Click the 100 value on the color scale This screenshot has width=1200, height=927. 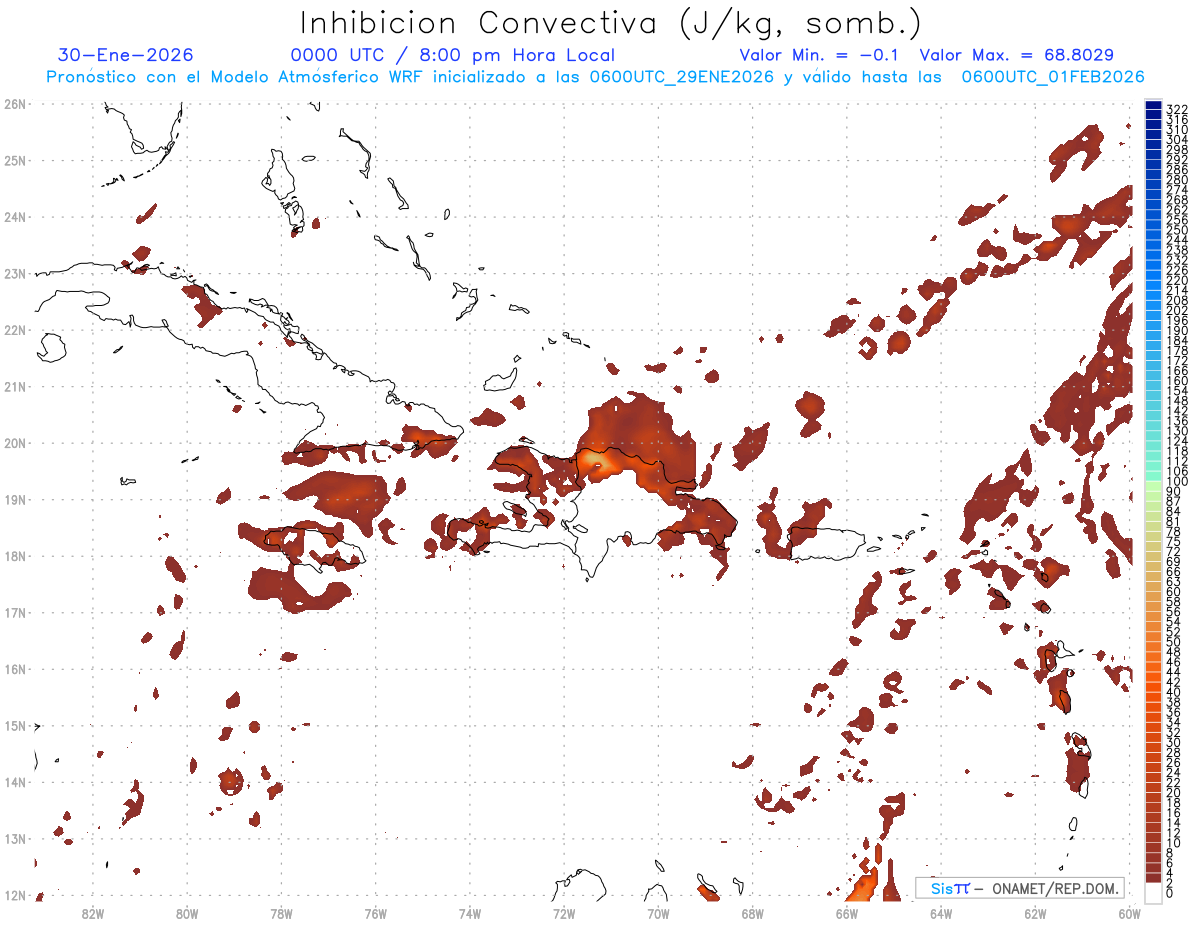1177,481
